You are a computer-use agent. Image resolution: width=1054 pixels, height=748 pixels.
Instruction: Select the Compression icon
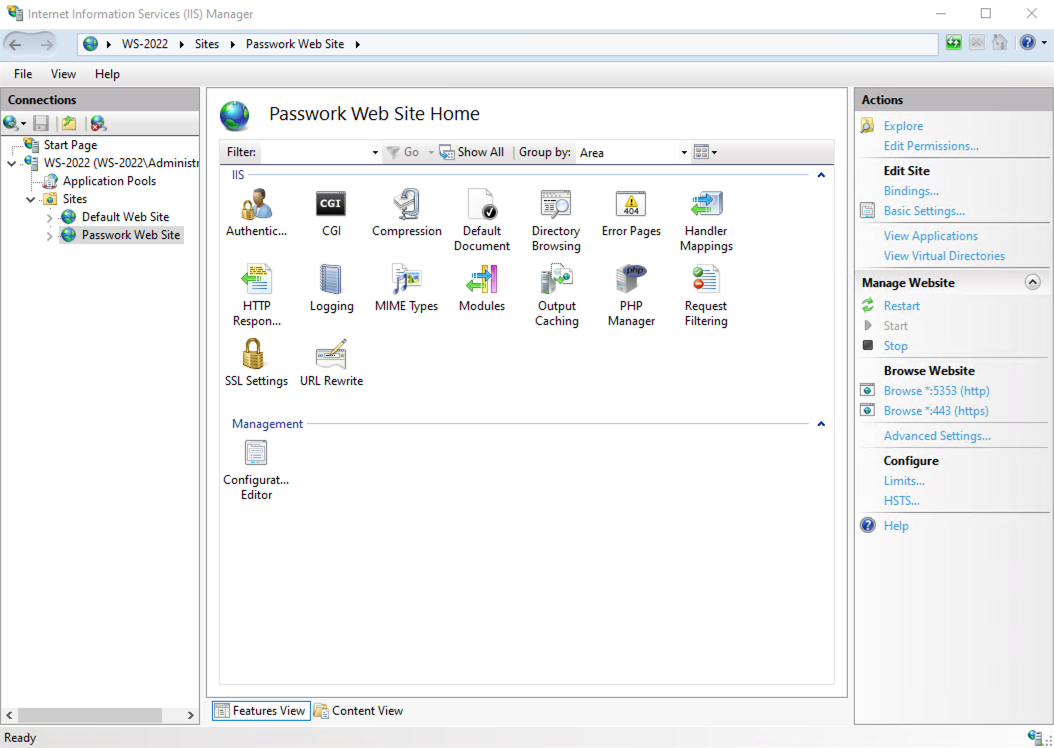click(406, 207)
